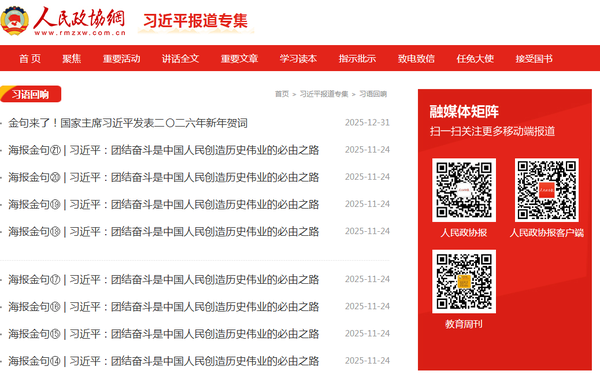Select 致电致信 in the navigation bar

pyautogui.click(x=416, y=59)
